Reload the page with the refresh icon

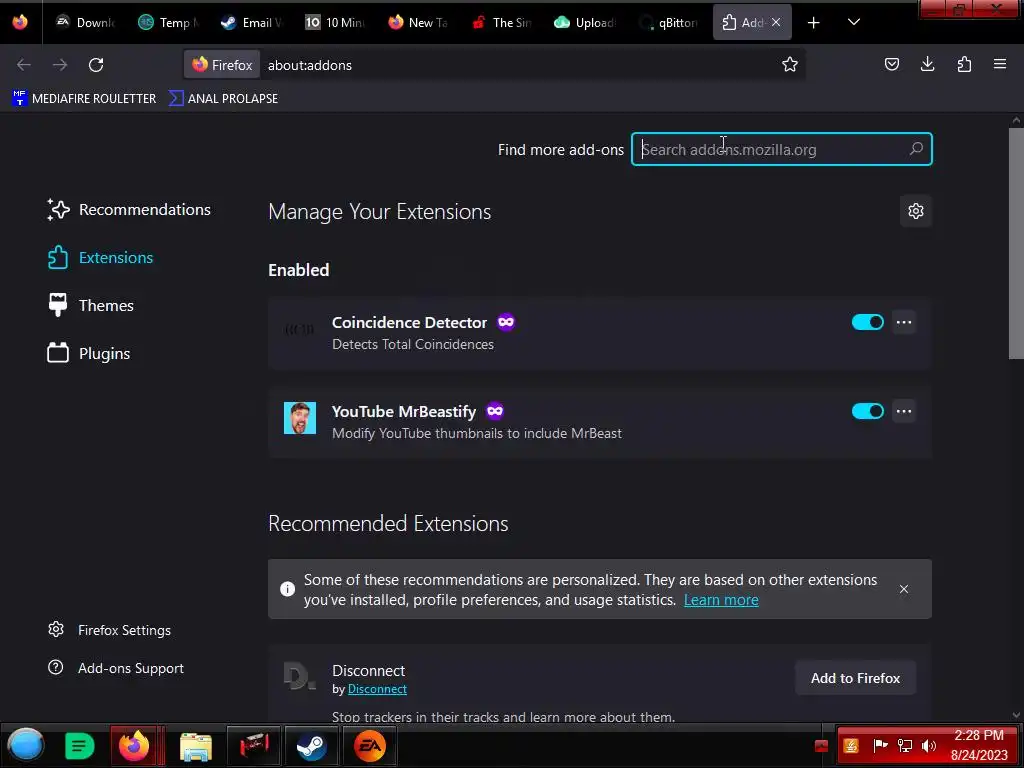coord(96,65)
